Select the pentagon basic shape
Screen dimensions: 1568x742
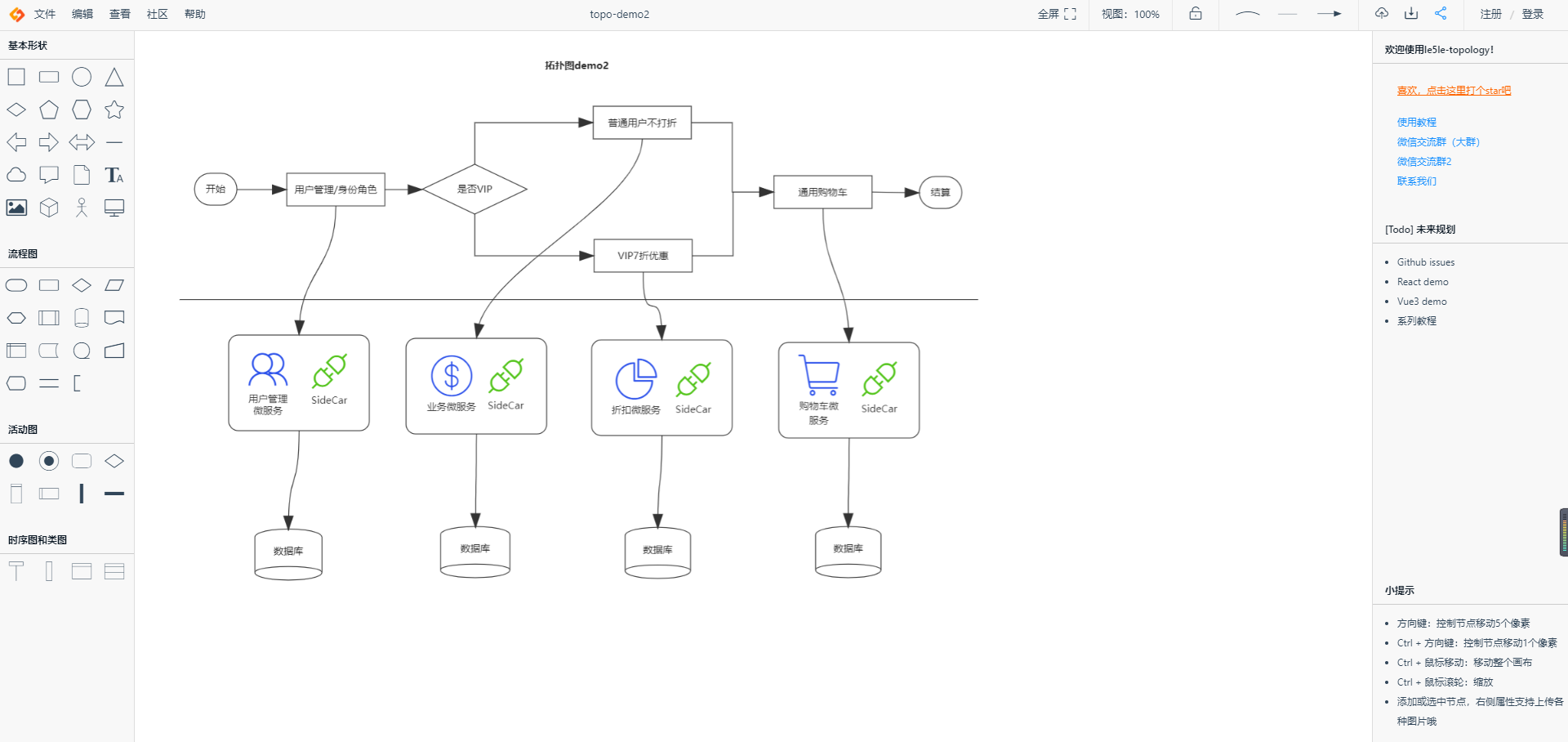(49, 110)
